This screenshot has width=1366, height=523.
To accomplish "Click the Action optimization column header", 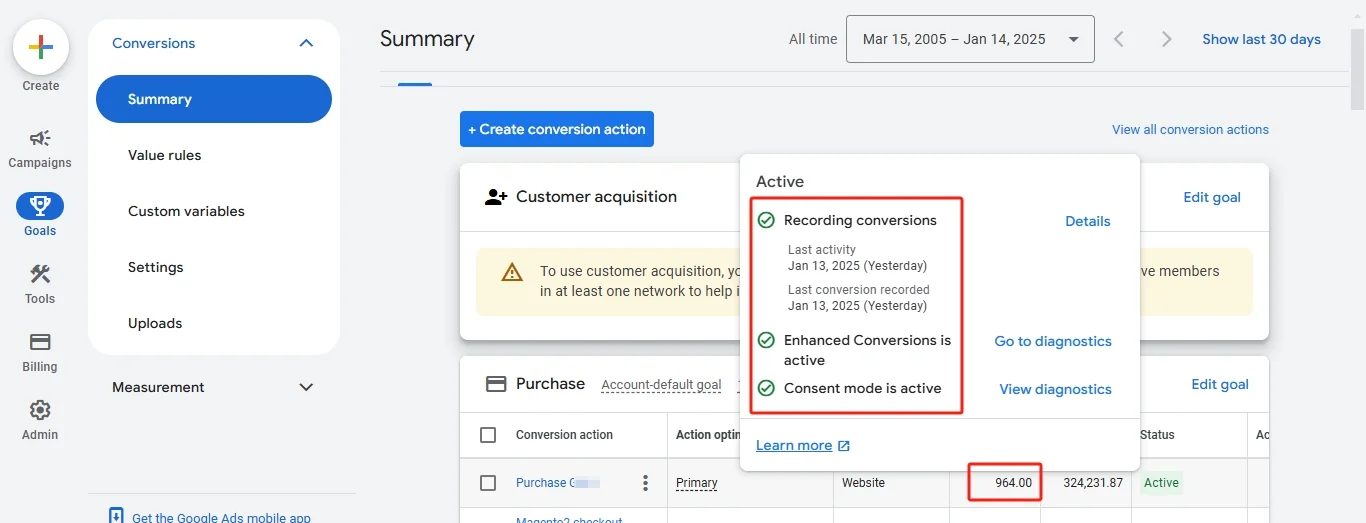I will click(x=708, y=435).
